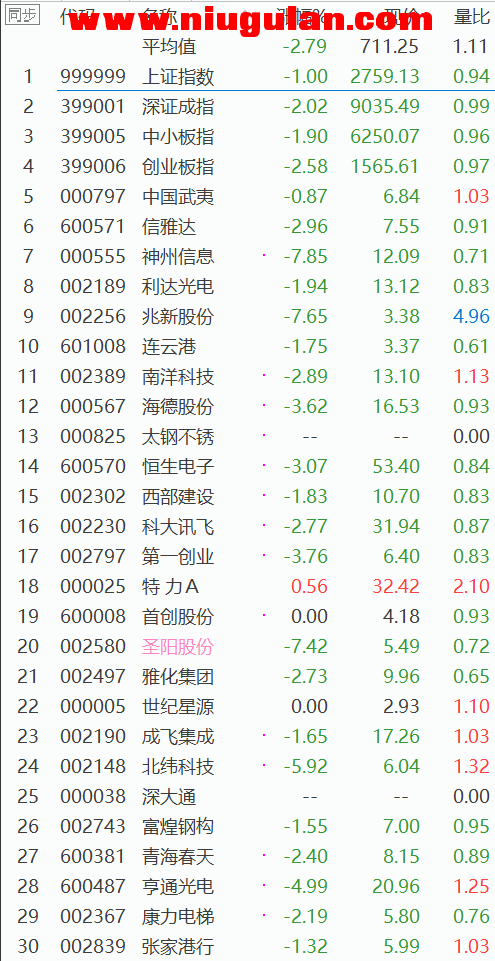This screenshot has width=495, height=961.
Task: Sort by the 量比 column header
Action: coord(471,17)
